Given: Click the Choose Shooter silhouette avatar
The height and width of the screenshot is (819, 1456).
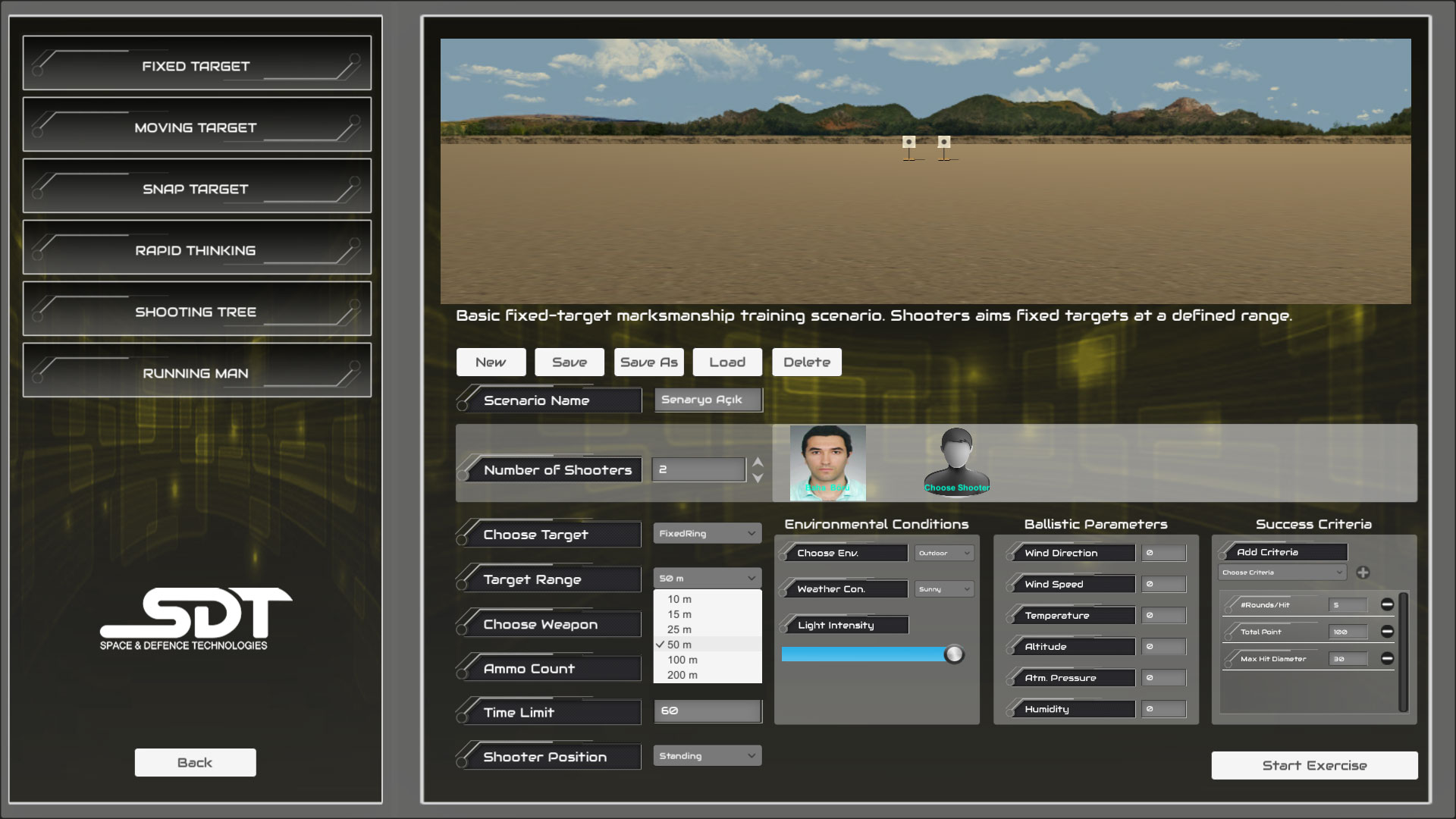Looking at the screenshot, I should (956, 461).
